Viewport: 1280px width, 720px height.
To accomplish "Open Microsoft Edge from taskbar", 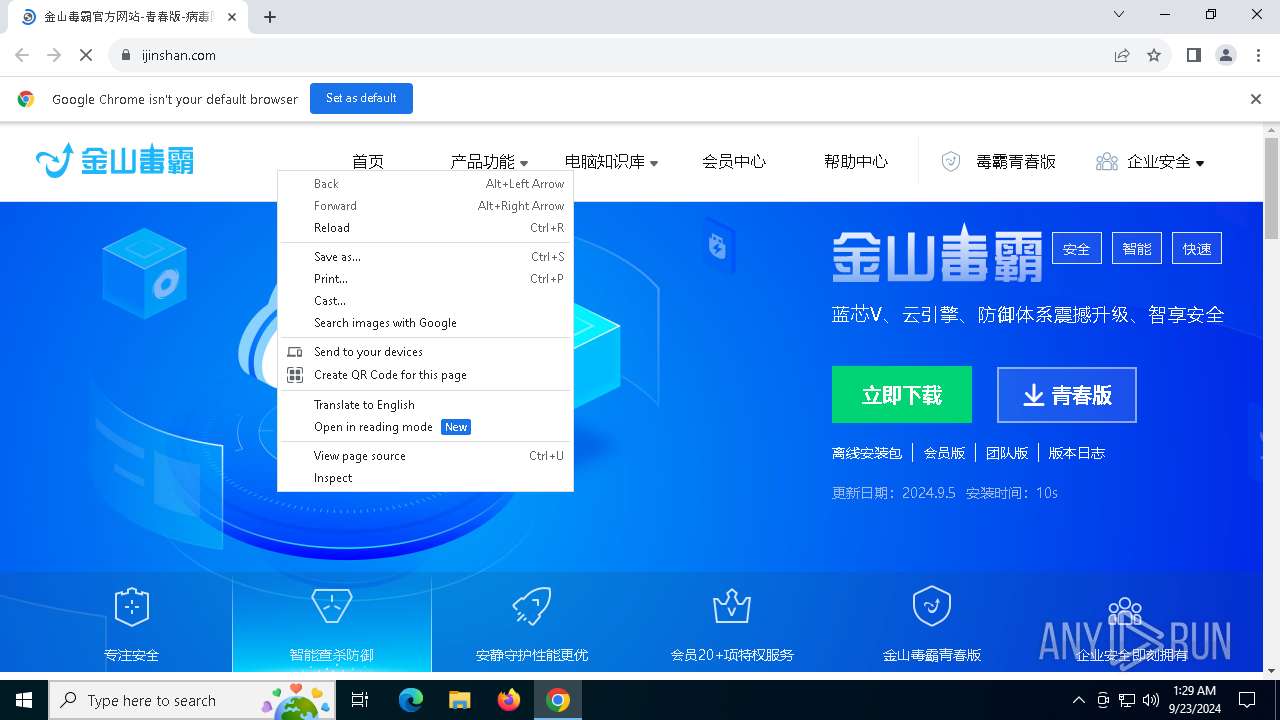I will 411,700.
